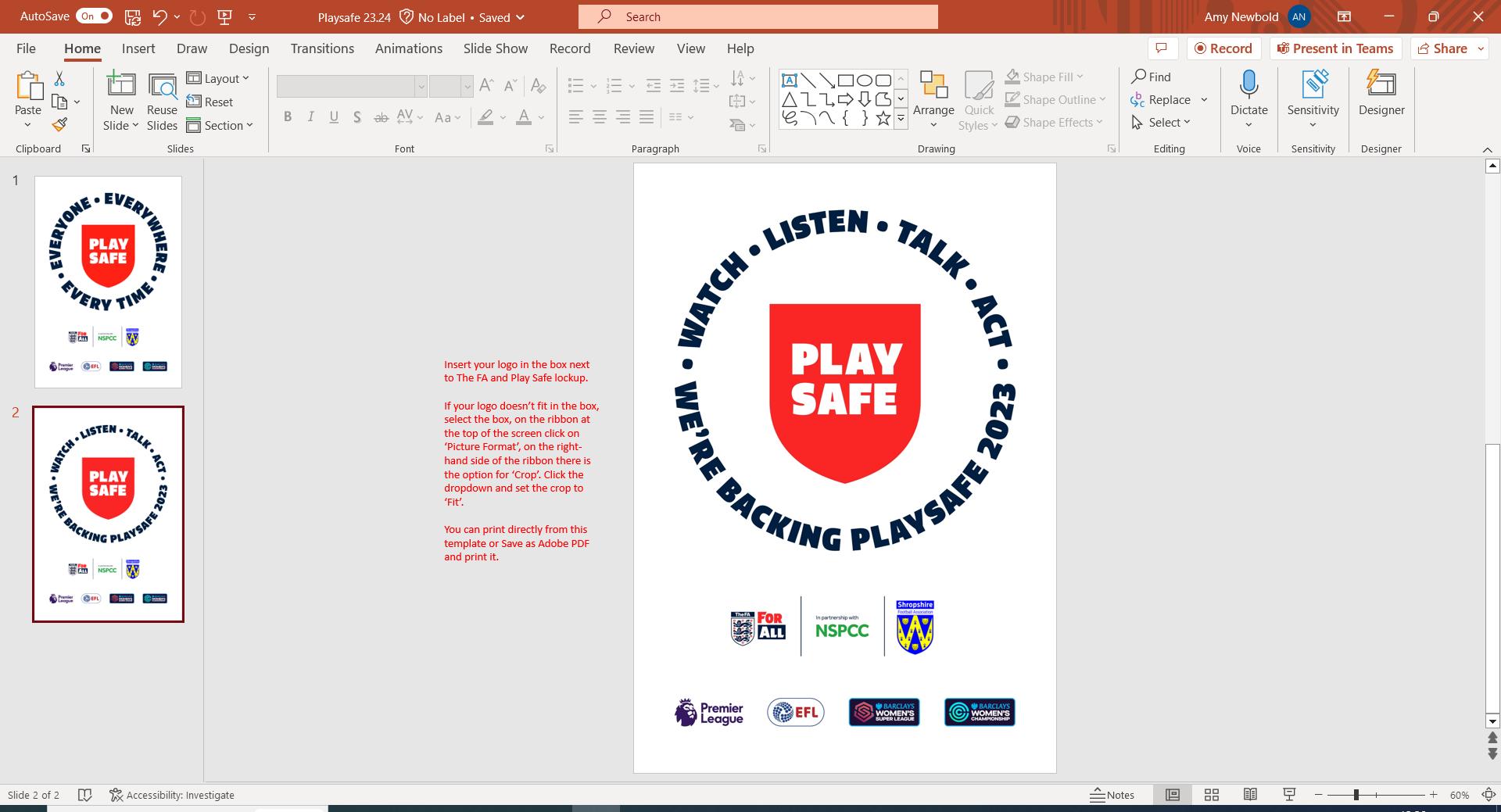Switch to Slide Sorter view
Screen dimensions: 1501x812
[x=1212, y=795]
